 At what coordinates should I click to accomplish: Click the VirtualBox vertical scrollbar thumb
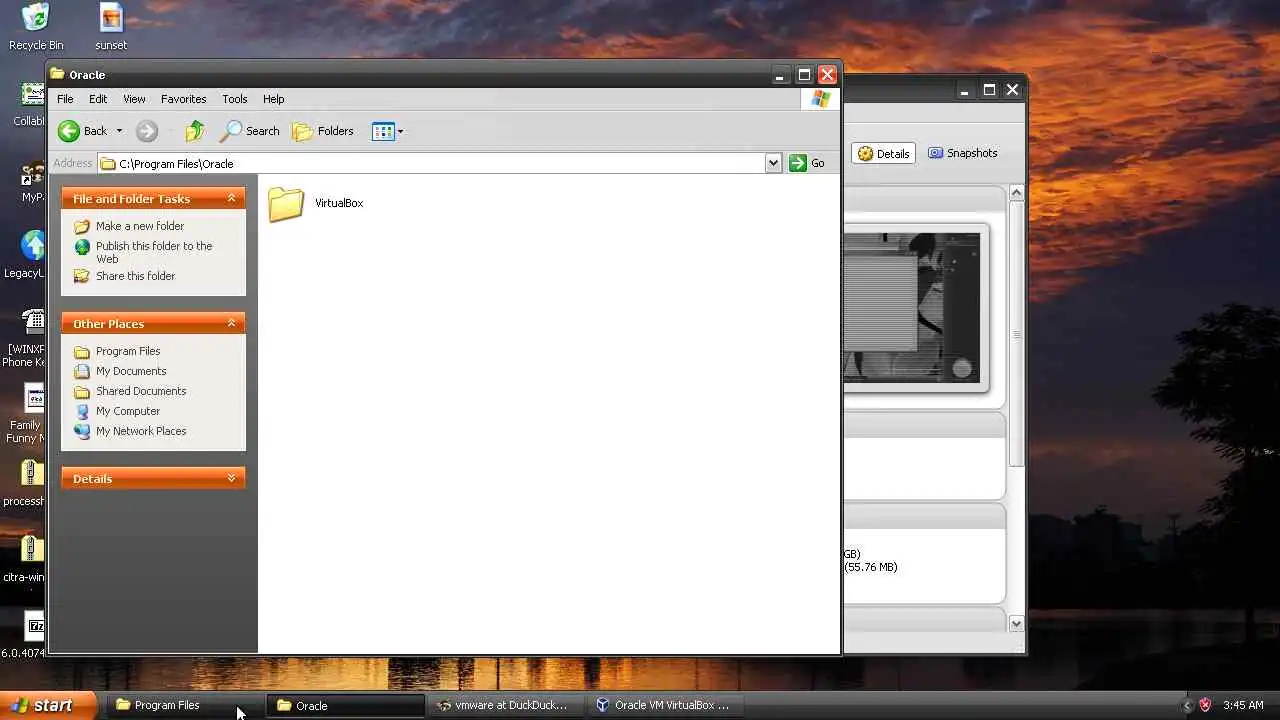click(1016, 334)
